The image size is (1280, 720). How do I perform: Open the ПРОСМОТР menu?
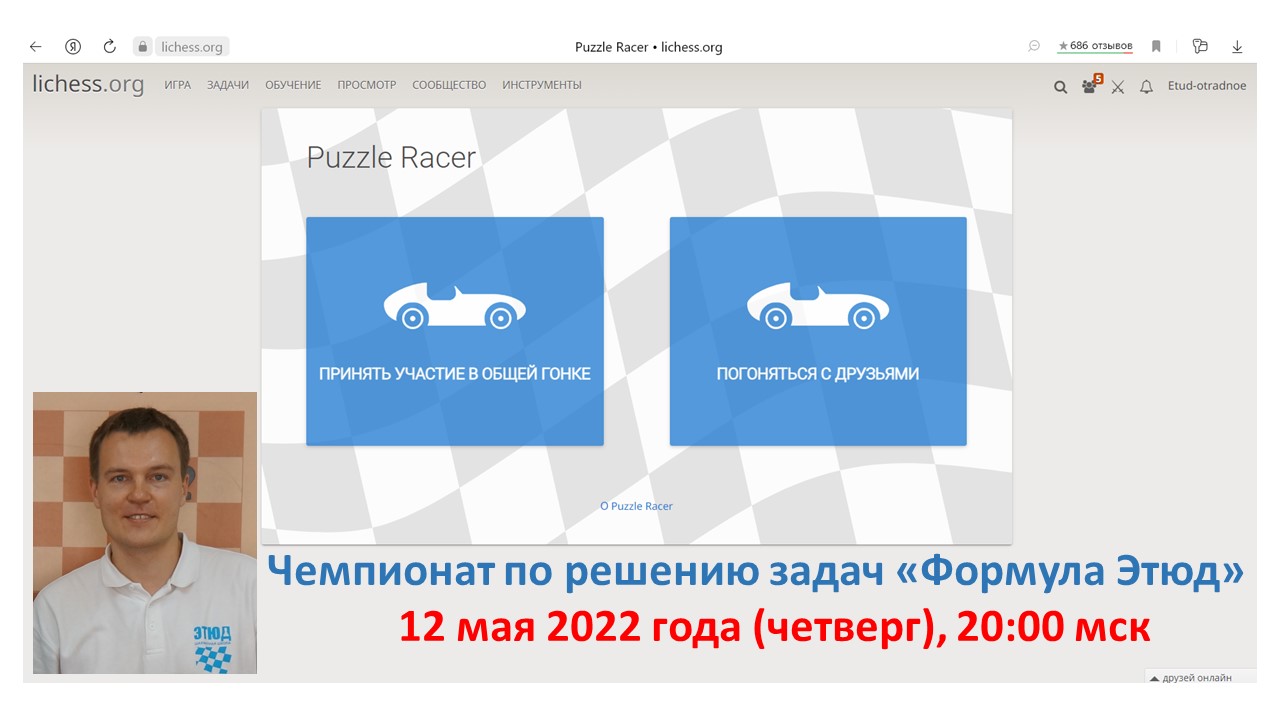[x=367, y=86]
